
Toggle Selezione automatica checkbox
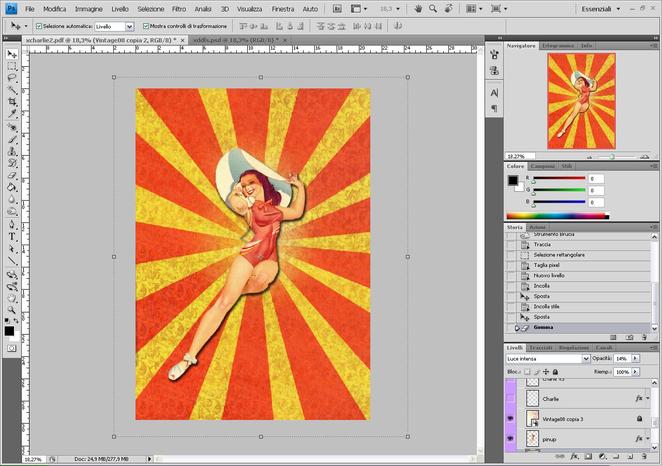[x=39, y=26]
